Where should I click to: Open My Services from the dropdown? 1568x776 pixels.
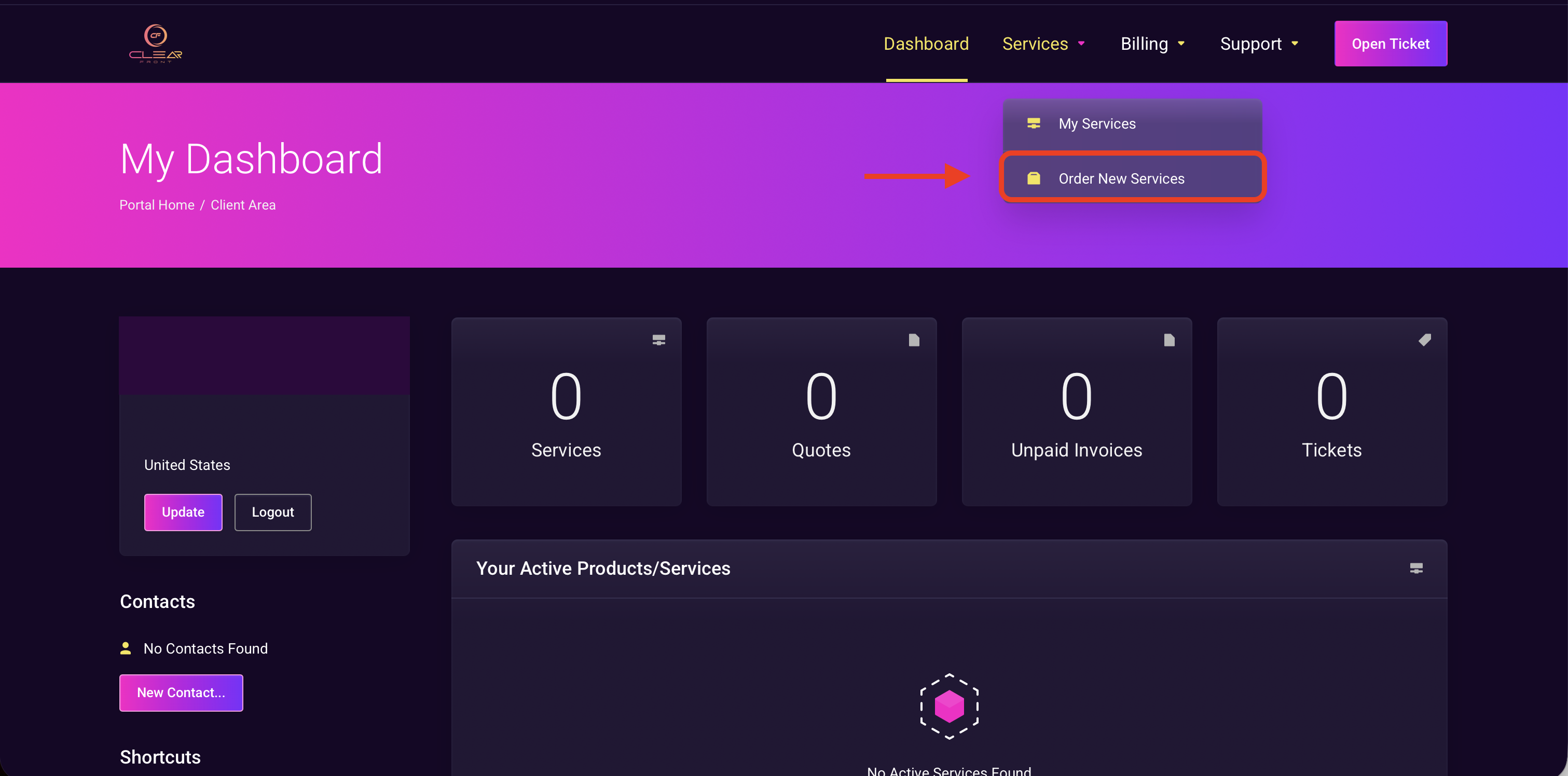click(1097, 123)
